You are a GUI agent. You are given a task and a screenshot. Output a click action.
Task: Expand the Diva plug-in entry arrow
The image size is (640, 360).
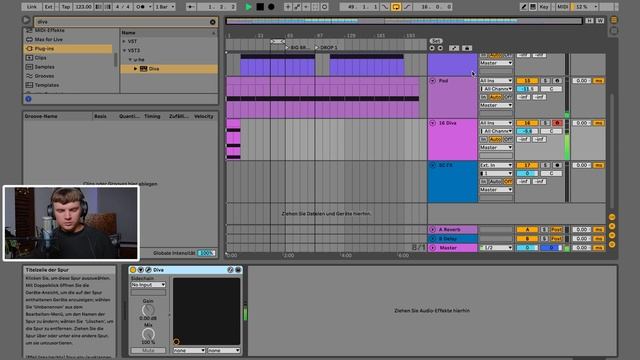point(136,69)
